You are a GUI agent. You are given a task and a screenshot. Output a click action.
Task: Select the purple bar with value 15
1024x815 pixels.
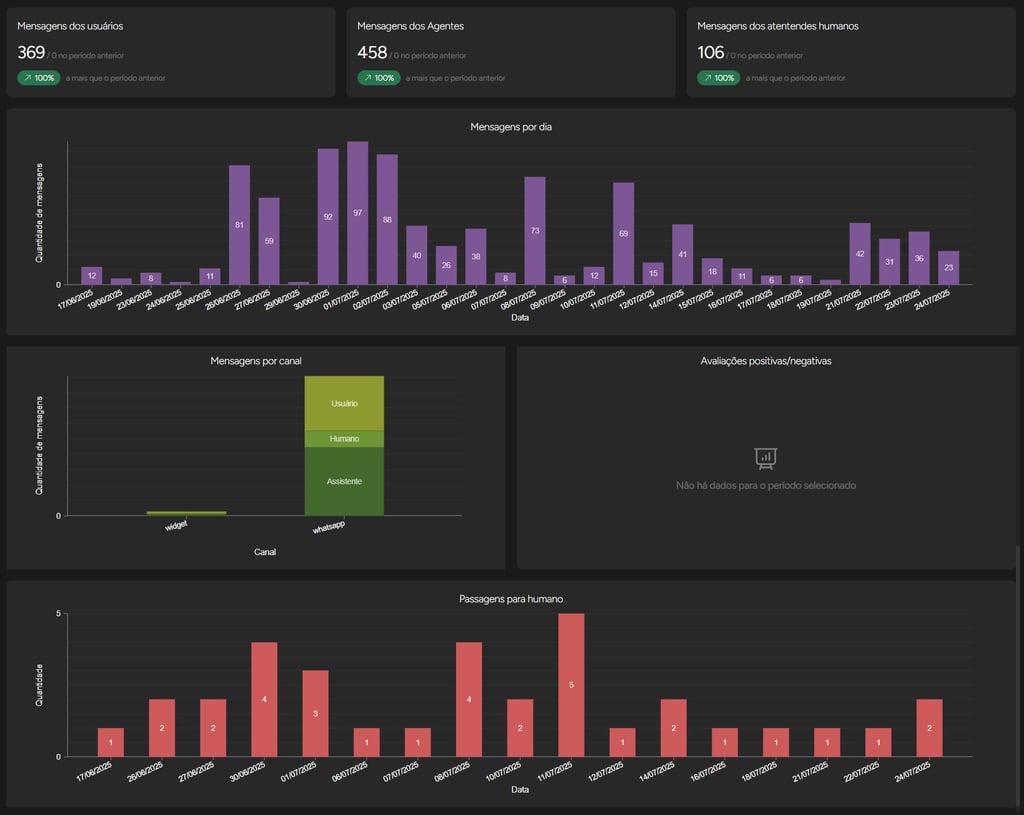click(x=653, y=273)
